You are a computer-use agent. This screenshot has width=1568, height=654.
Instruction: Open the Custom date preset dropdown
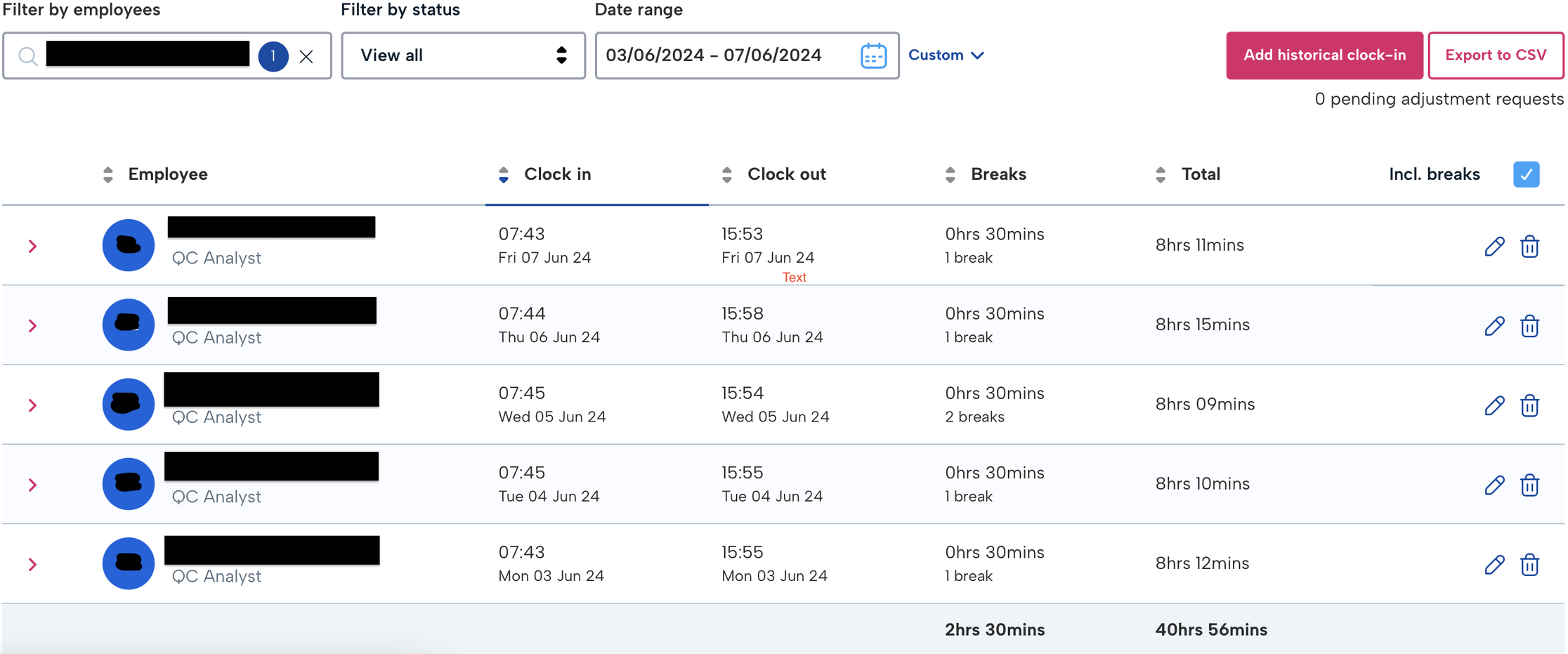point(946,55)
